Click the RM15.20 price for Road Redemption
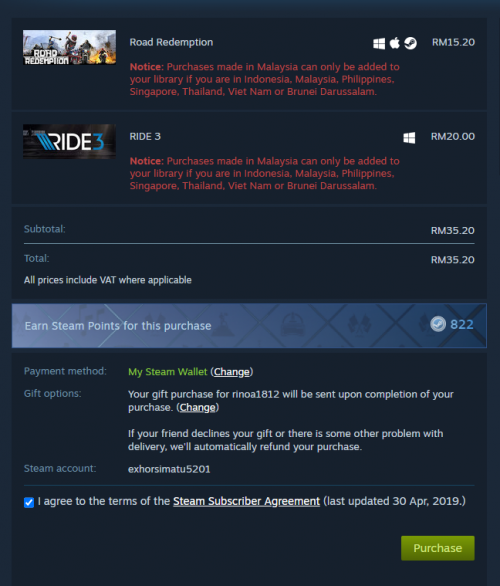 click(453, 42)
